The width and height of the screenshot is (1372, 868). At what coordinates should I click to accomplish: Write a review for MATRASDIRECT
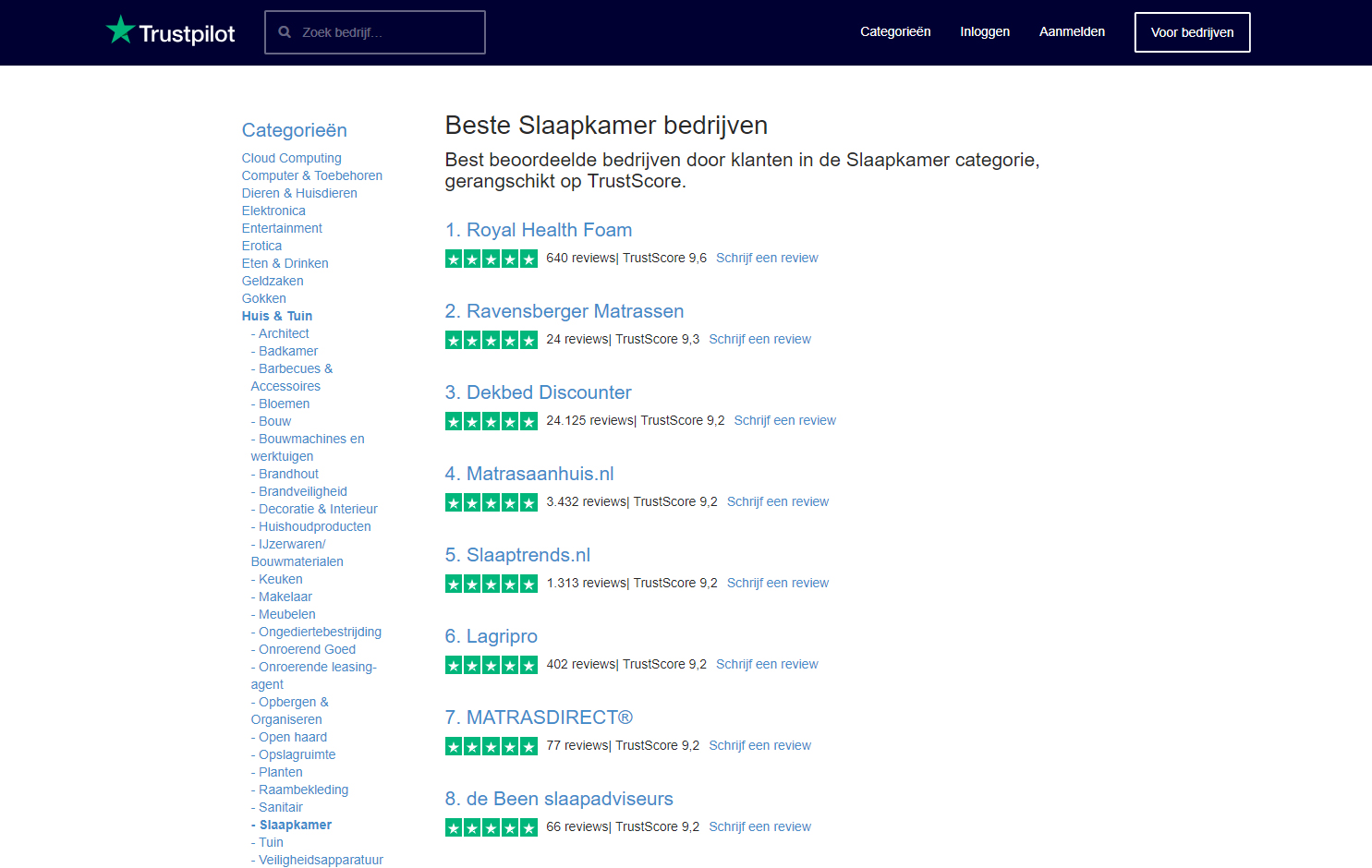(x=759, y=745)
